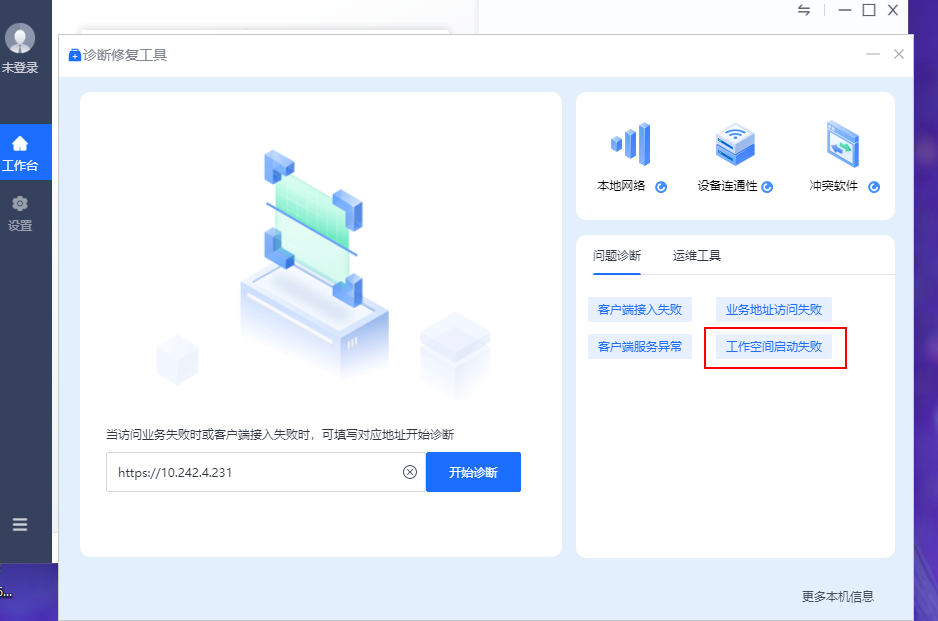The width and height of the screenshot is (938, 621).
Task: Open 设置 from the sidebar
Action: click(20, 214)
